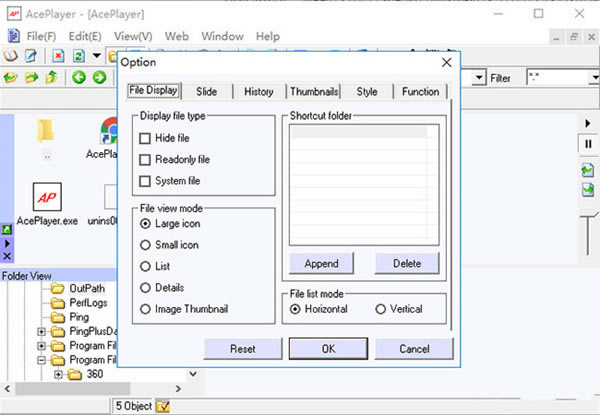Enable the Hide file checkbox
Screen dimensions: 600x415
pos(145,138)
